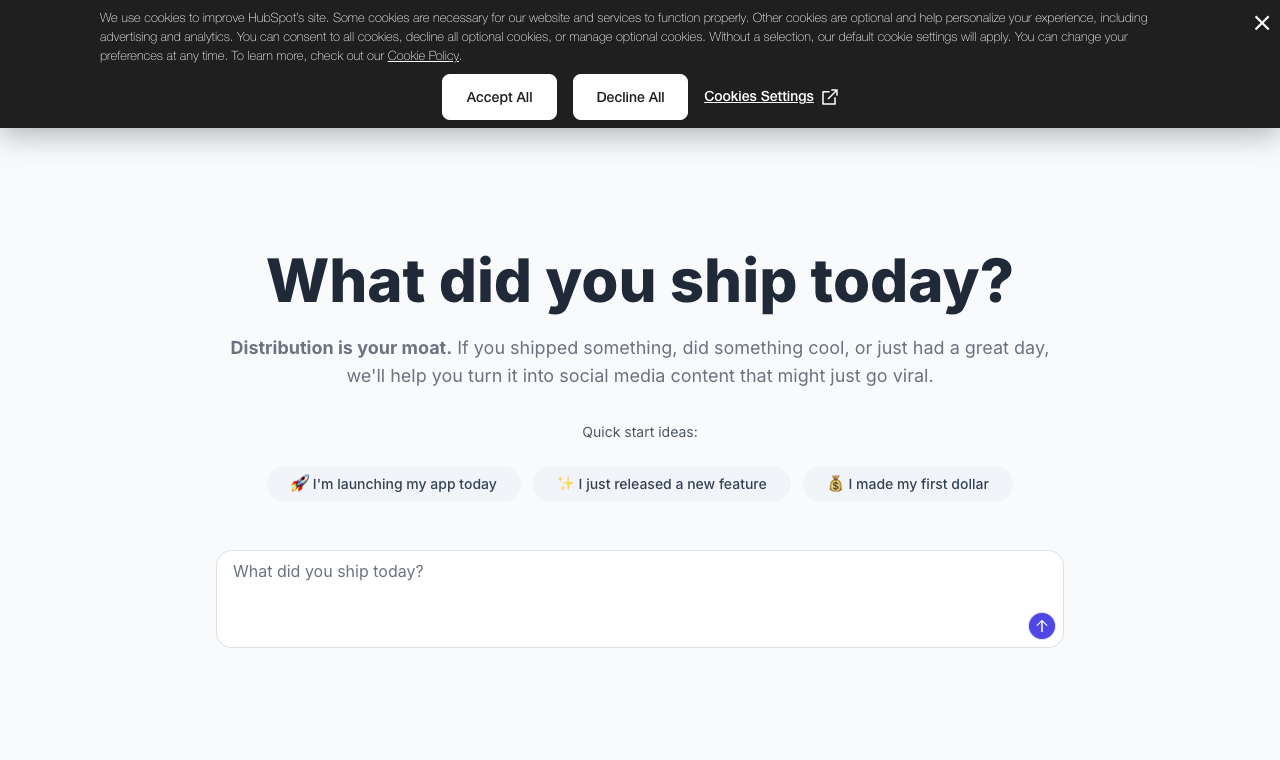Decline All optional cookies

pos(630,97)
